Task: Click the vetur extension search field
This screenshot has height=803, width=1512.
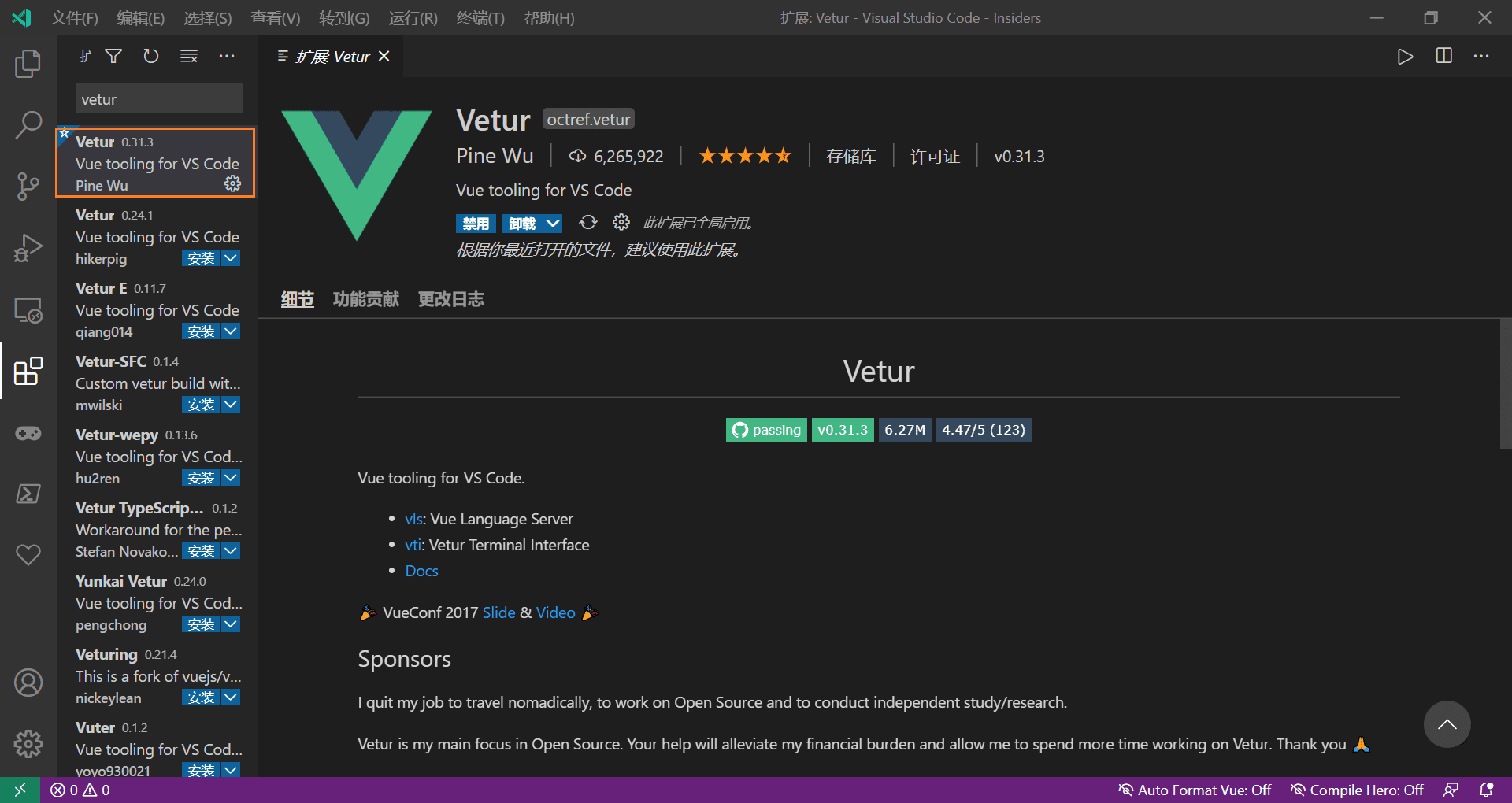Action: pos(159,99)
